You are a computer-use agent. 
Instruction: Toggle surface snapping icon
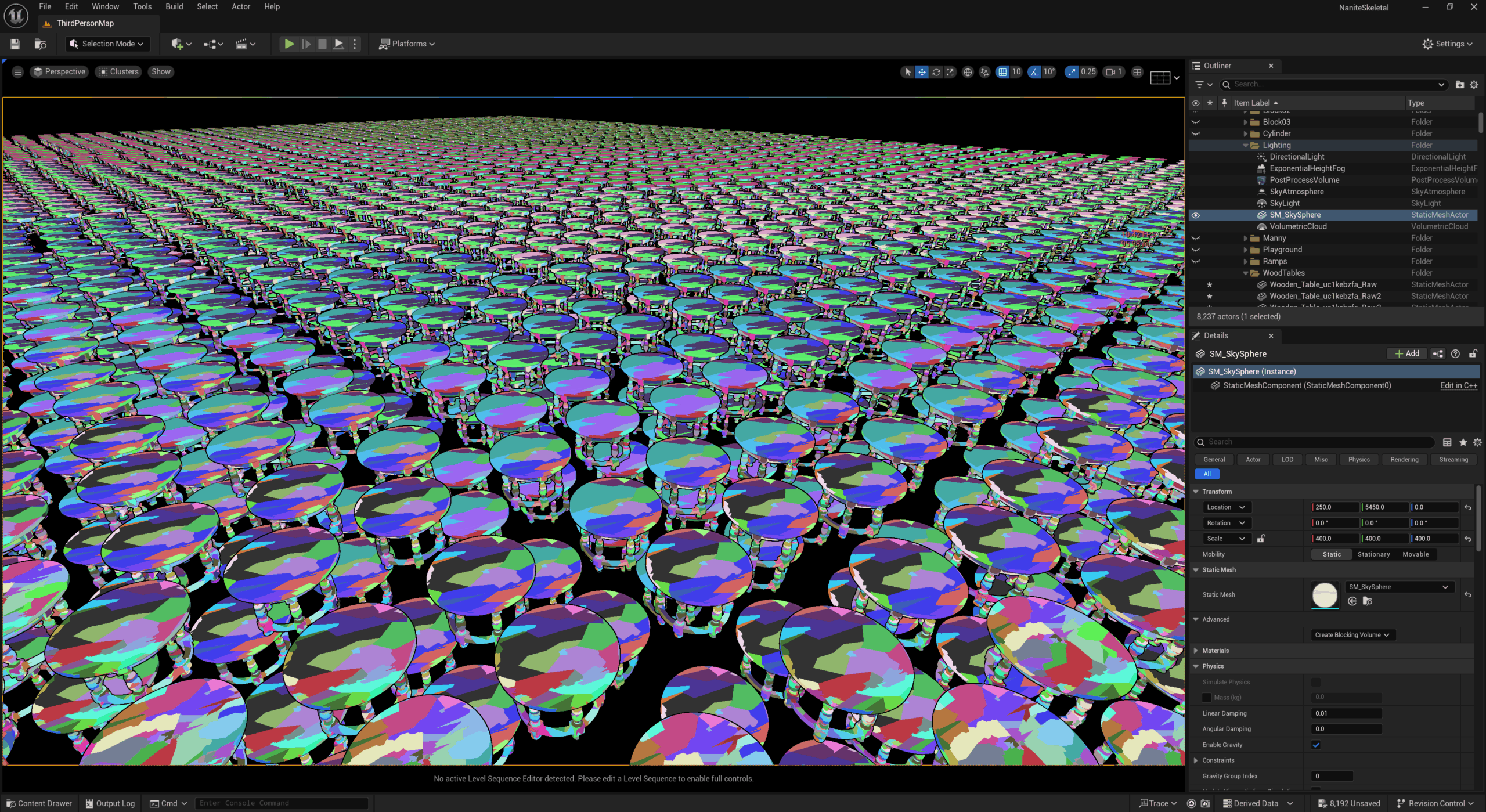pyautogui.click(x=984, y=72)
